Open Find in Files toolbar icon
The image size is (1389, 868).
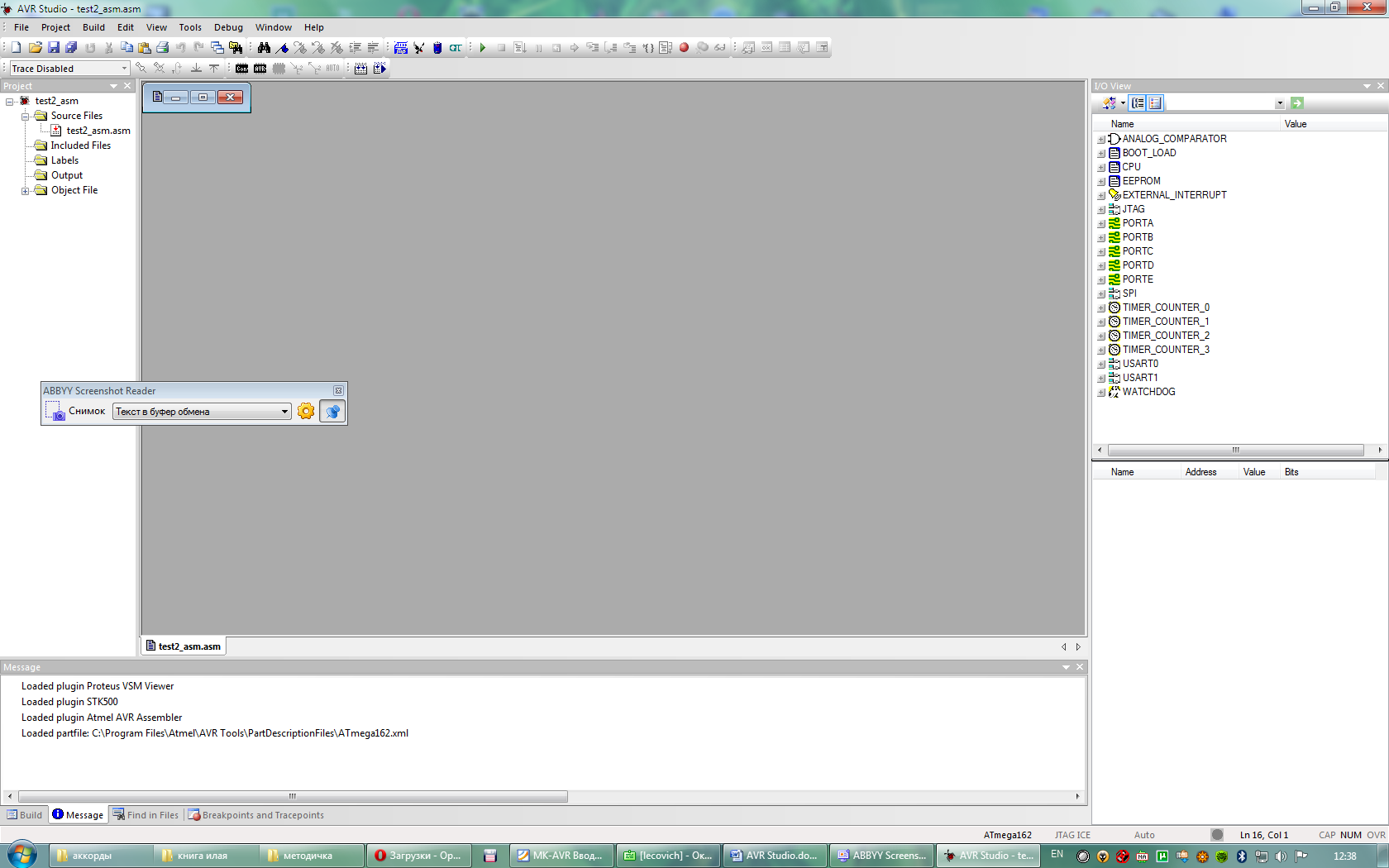[236, 48]
